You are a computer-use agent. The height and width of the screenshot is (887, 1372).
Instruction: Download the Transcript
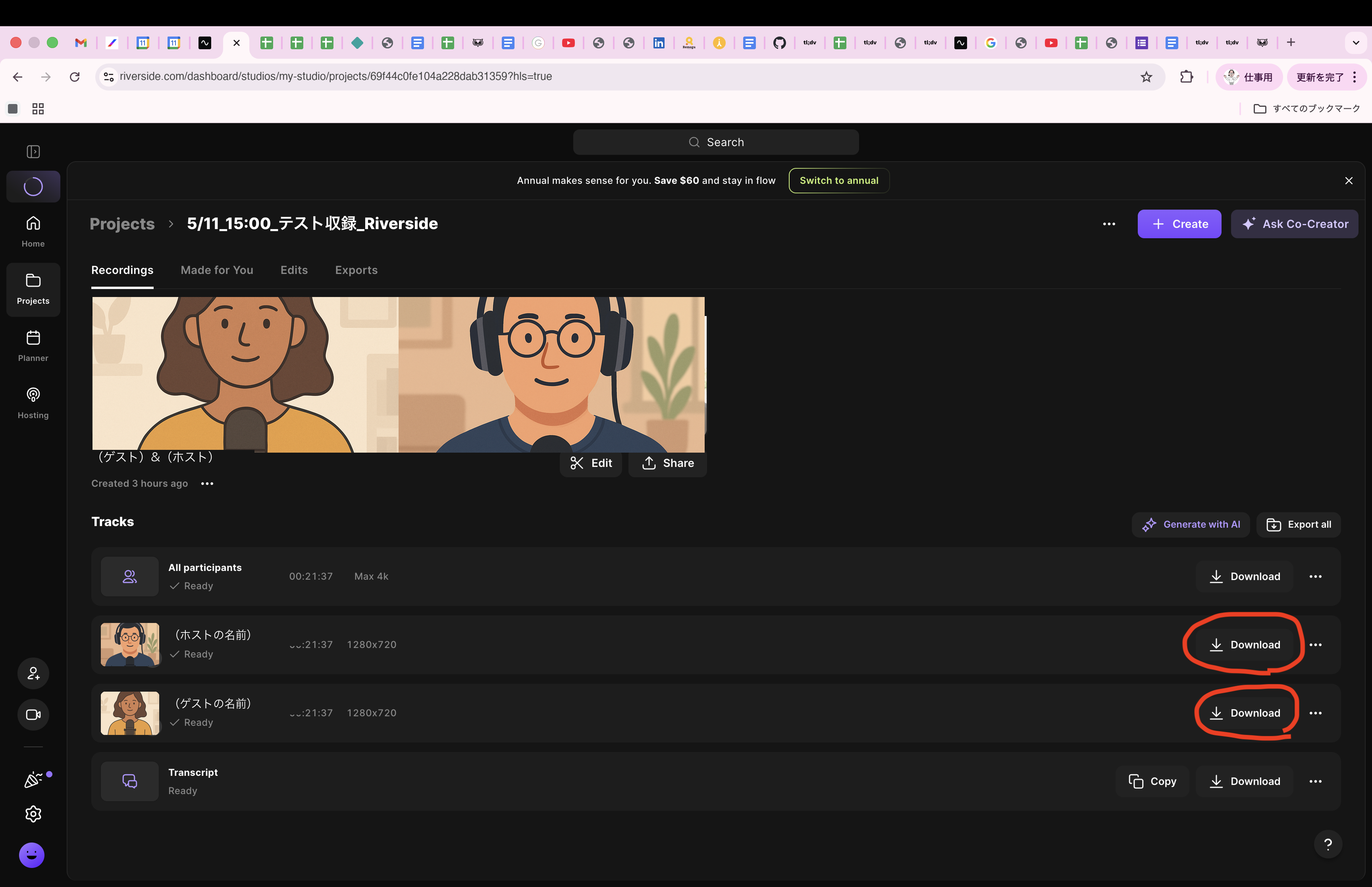[1244, 782]
